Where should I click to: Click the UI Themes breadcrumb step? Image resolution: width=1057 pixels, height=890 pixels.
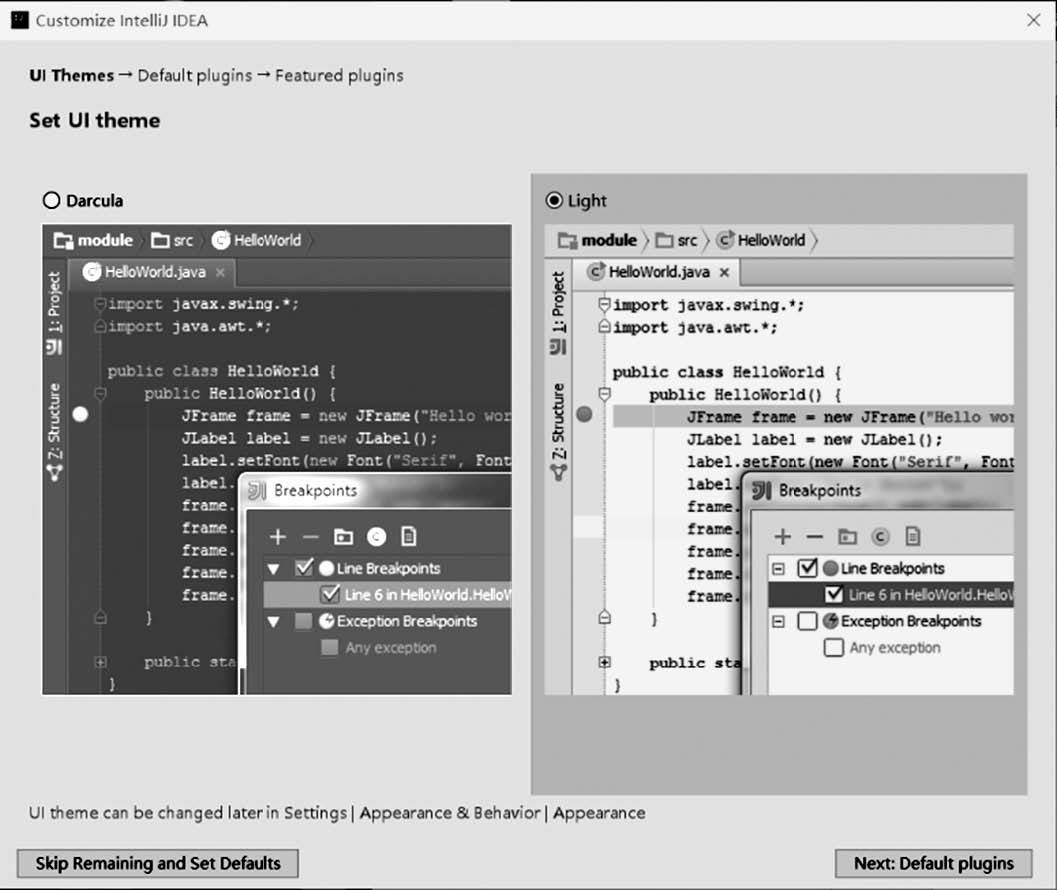click(71, 76)
